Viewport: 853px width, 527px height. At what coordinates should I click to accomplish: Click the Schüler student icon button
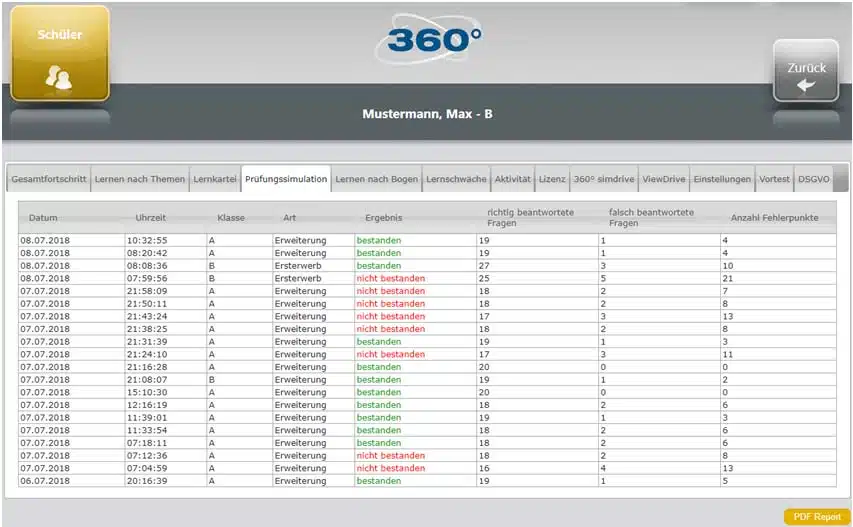click(60, 53)
